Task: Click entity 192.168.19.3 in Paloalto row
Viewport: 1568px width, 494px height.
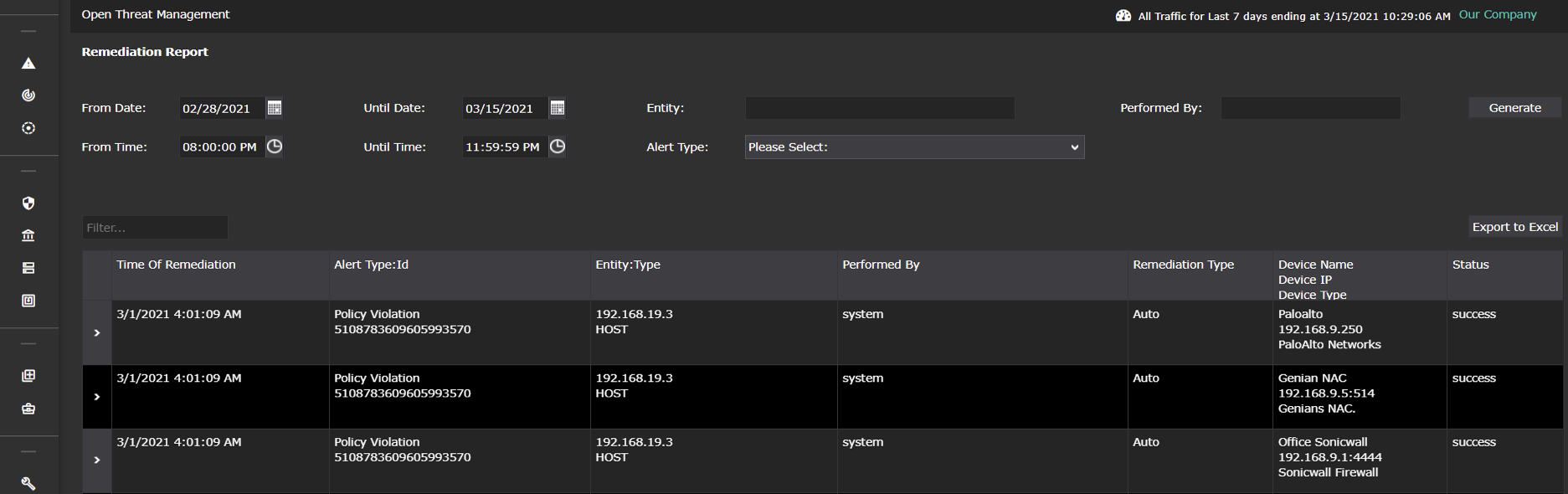Action: click(x=634, y=314)
